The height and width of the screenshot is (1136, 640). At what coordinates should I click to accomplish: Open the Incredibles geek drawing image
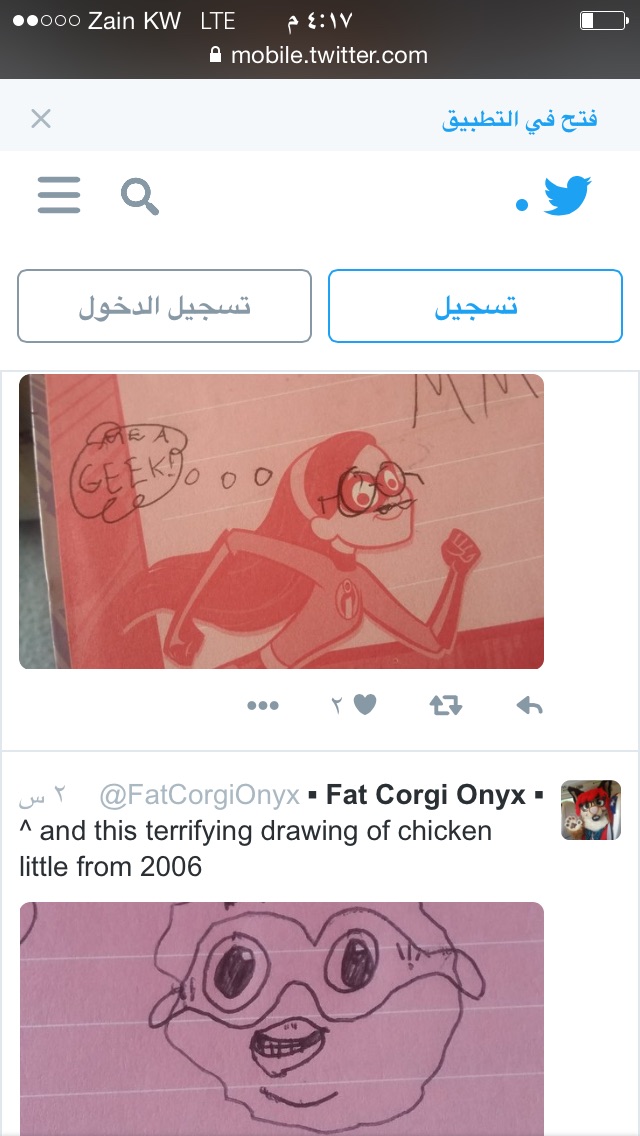tap(281, 521)
